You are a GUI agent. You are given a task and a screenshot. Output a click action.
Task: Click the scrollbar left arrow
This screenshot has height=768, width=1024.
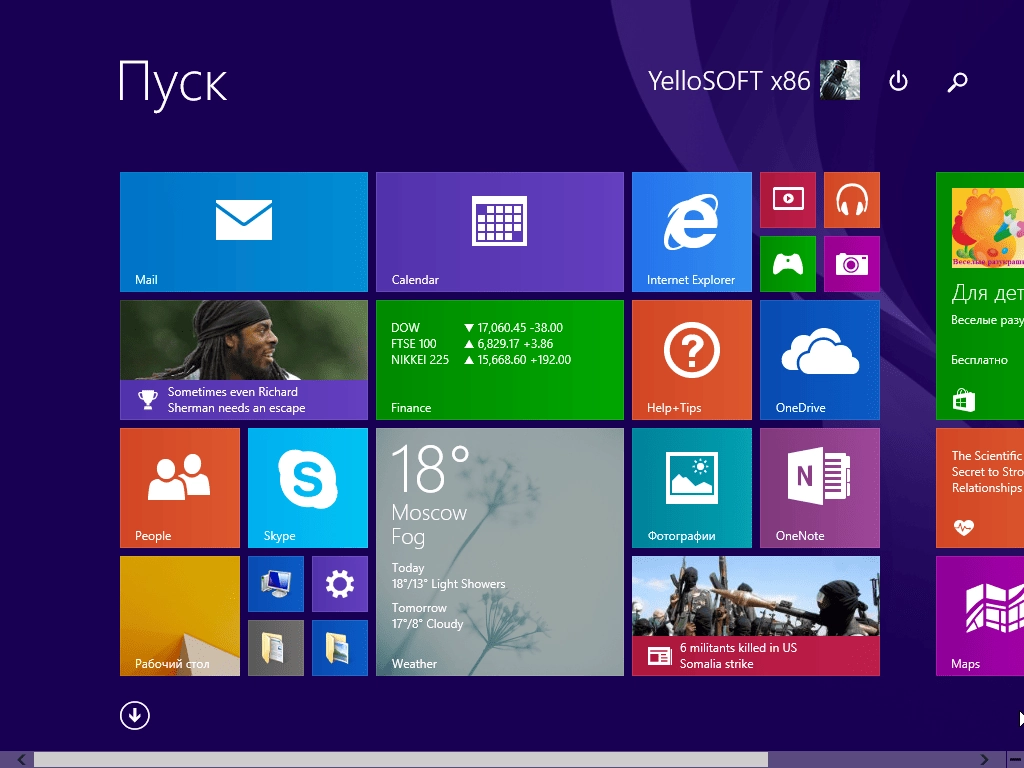pyautogui.click(x=22, y=760)
